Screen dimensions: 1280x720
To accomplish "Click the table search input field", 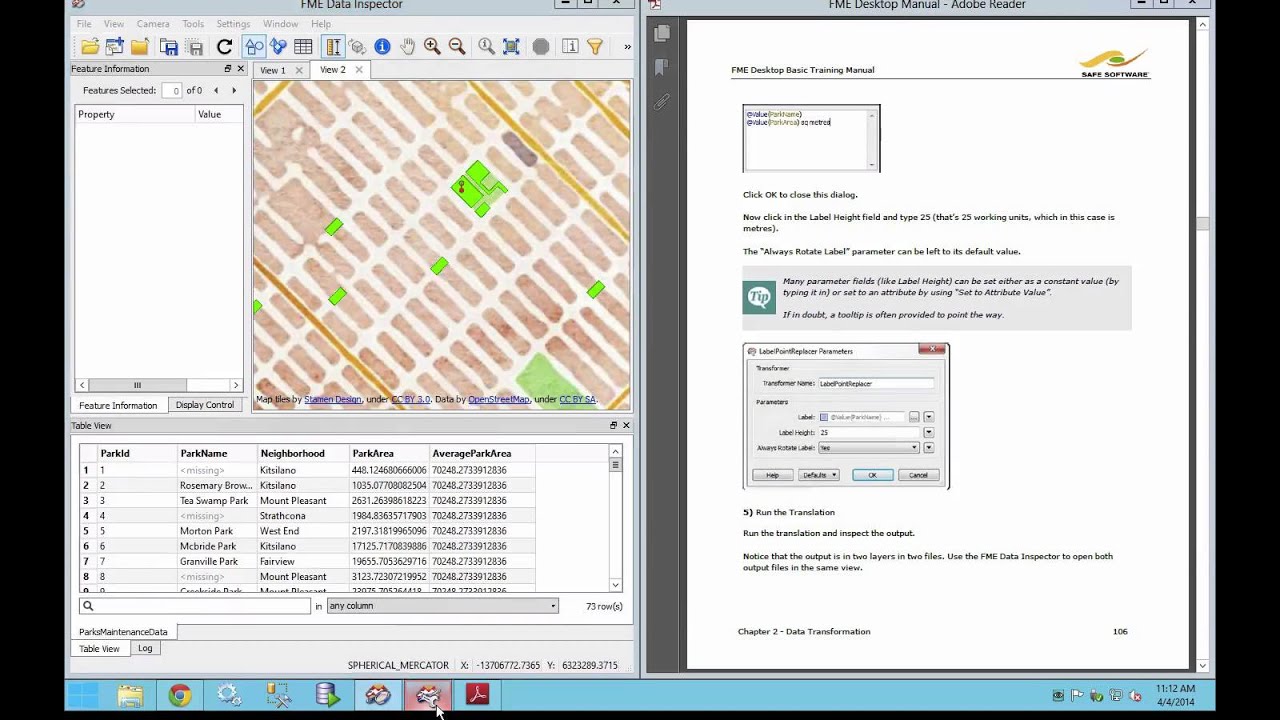I will (x=195, y=606).
